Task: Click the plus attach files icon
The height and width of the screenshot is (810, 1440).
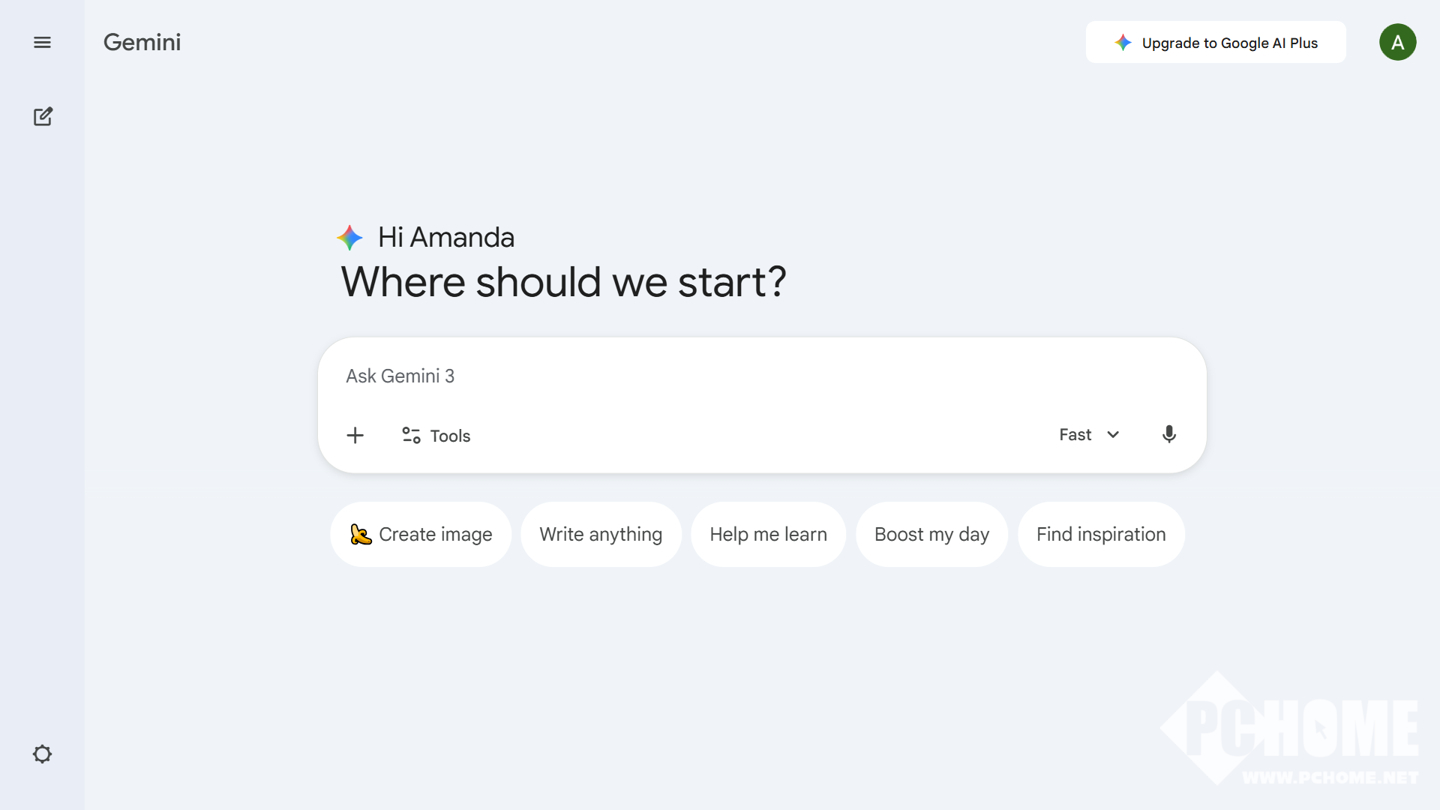Action: 355,435
